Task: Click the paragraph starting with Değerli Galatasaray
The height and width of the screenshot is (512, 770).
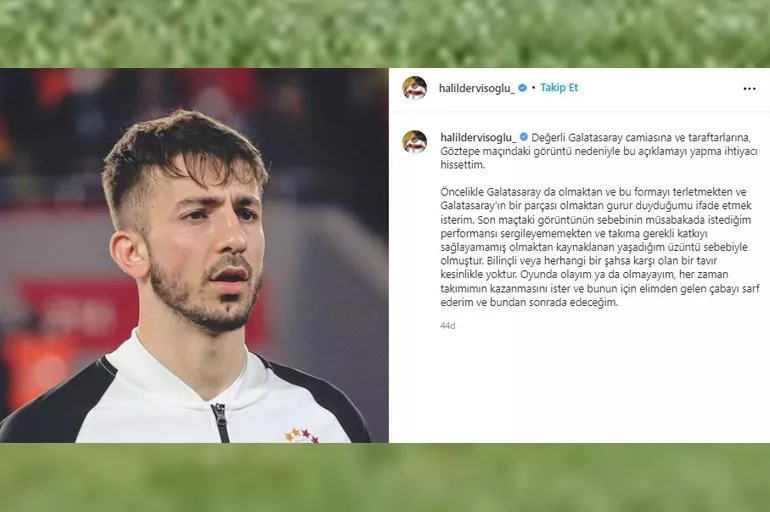Action: 599,151
